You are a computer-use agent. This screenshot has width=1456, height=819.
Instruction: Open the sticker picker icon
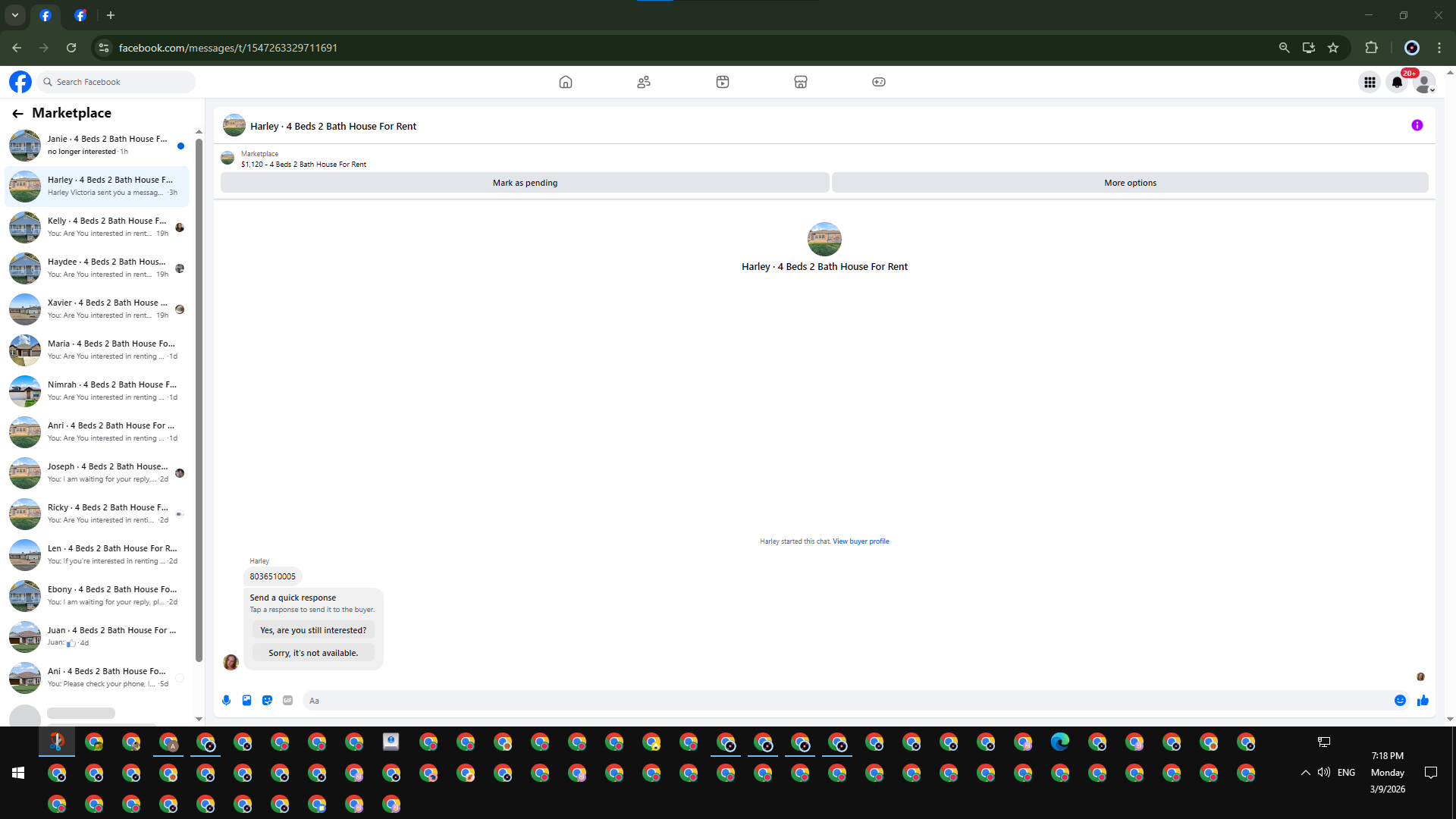tap(267, 700)
